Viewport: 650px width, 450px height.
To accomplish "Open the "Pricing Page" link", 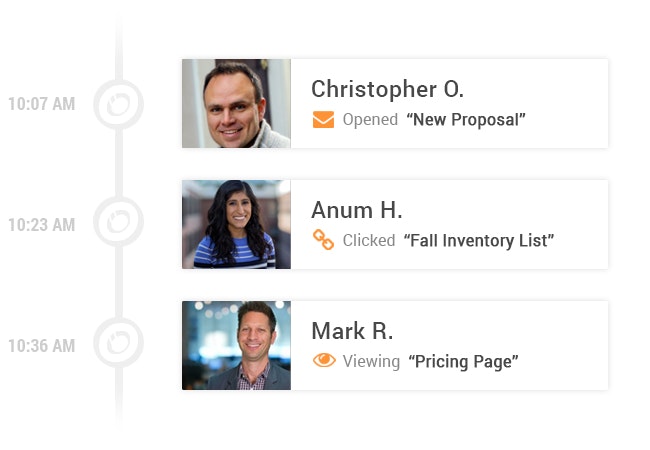I will pos(463,362).
